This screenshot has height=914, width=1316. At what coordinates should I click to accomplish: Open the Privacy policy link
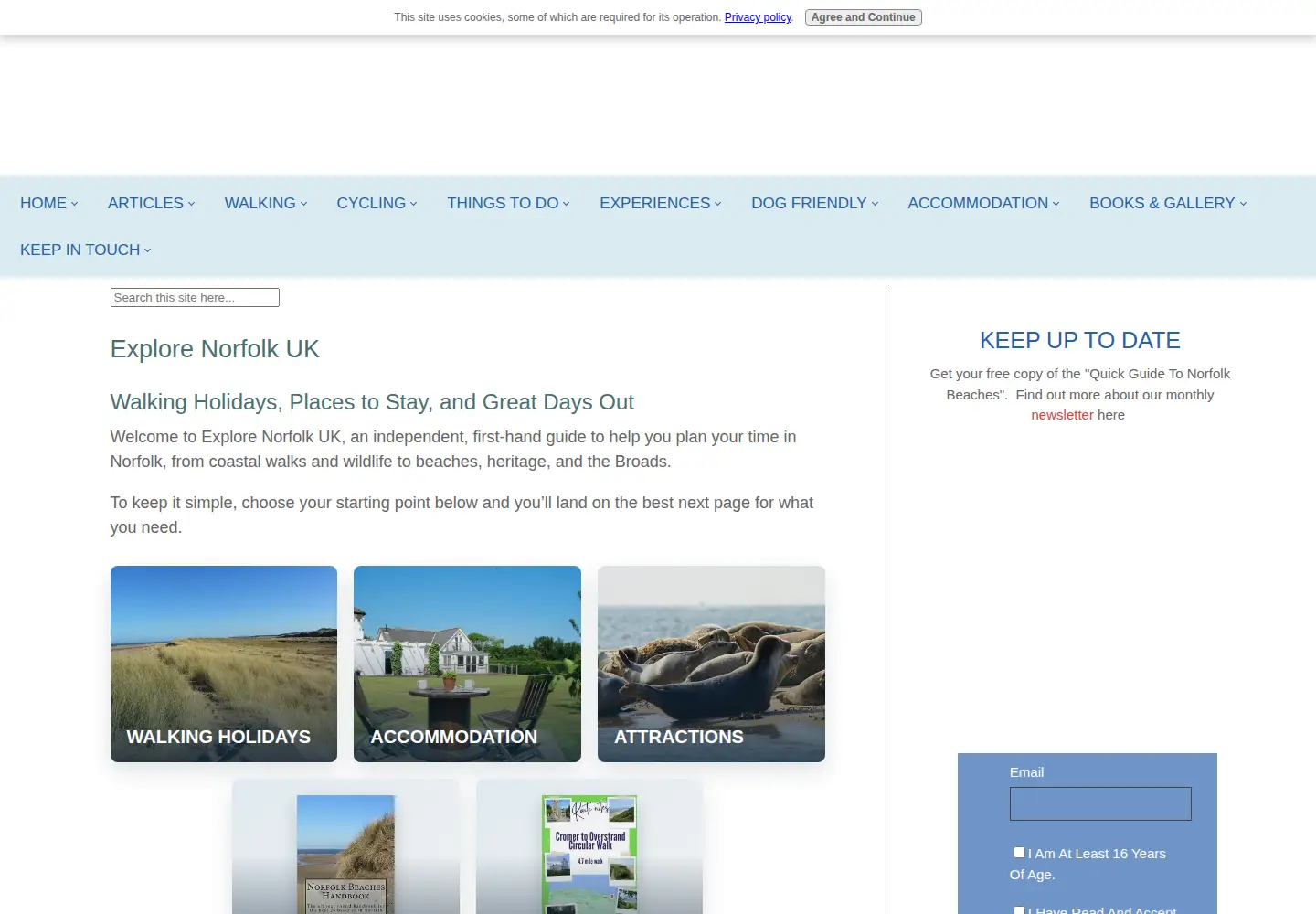pyautogui.click(x=758, y=17)
